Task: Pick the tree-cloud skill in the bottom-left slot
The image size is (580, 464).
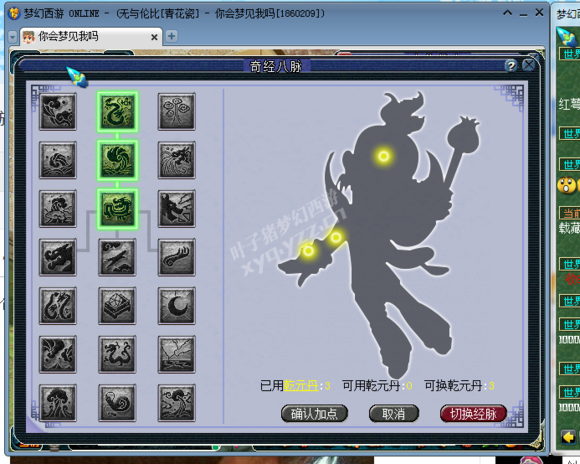Action: click(58, 403)
